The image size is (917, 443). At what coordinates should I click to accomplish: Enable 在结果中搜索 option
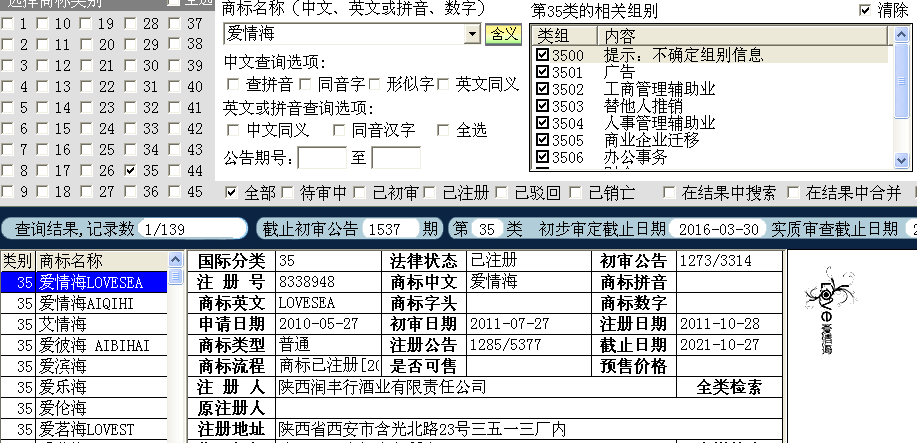[669, 192]
